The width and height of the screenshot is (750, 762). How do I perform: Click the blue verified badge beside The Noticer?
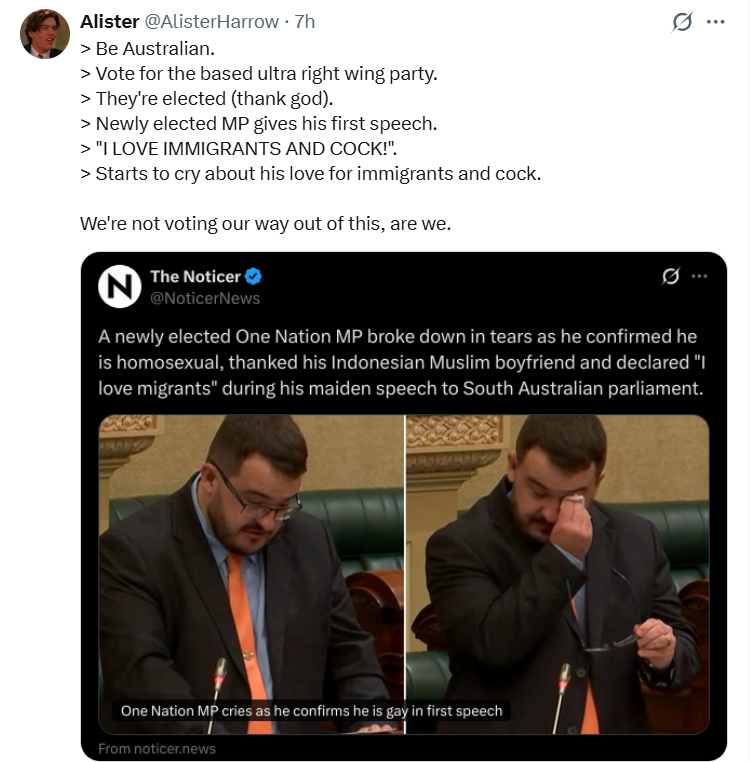[x=253, y=276]
